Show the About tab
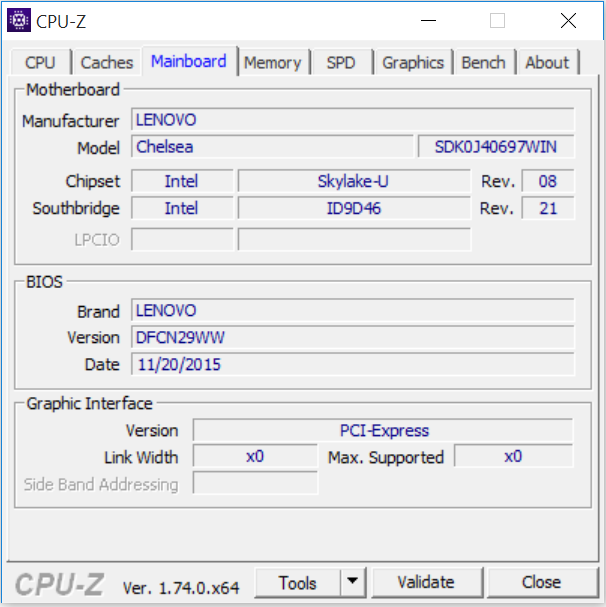Image resolution: width=606 pixels, height=607 pixels. 547,62
